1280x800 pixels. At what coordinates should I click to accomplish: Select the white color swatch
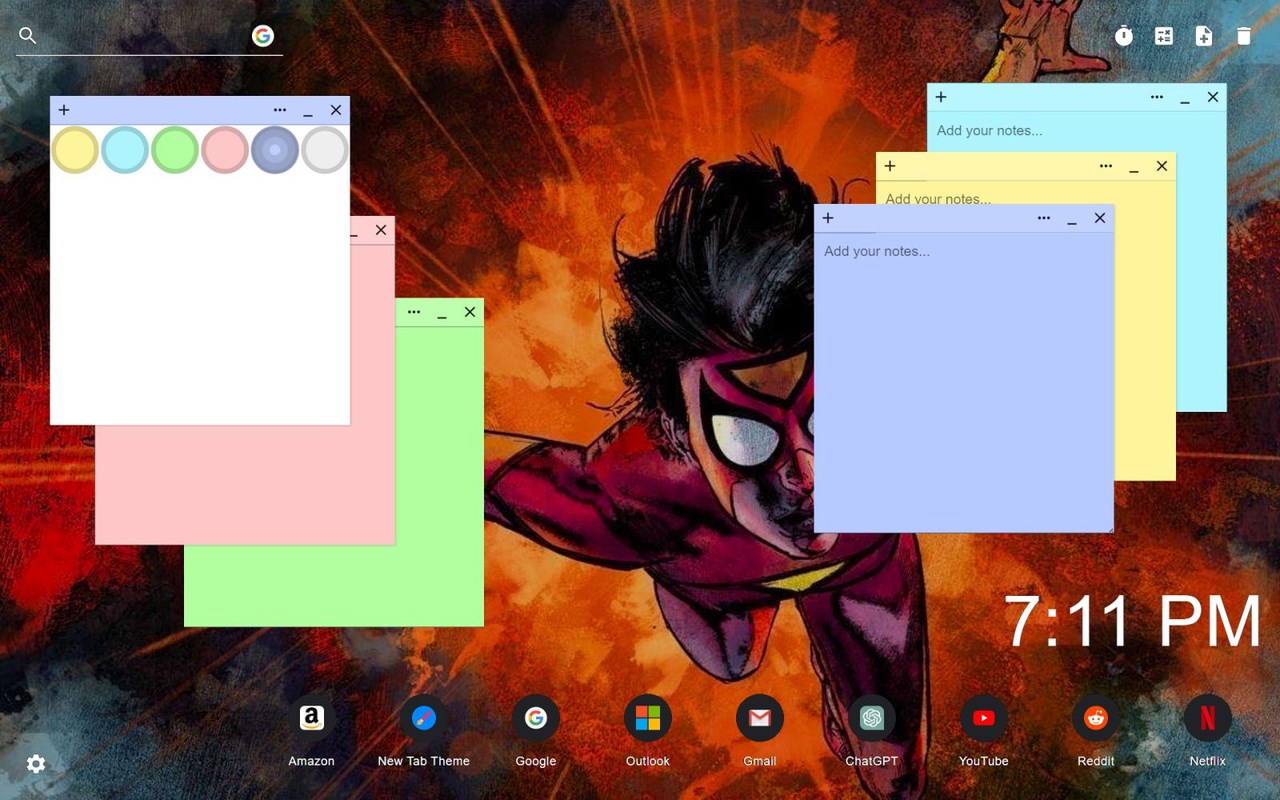[325, 150]
